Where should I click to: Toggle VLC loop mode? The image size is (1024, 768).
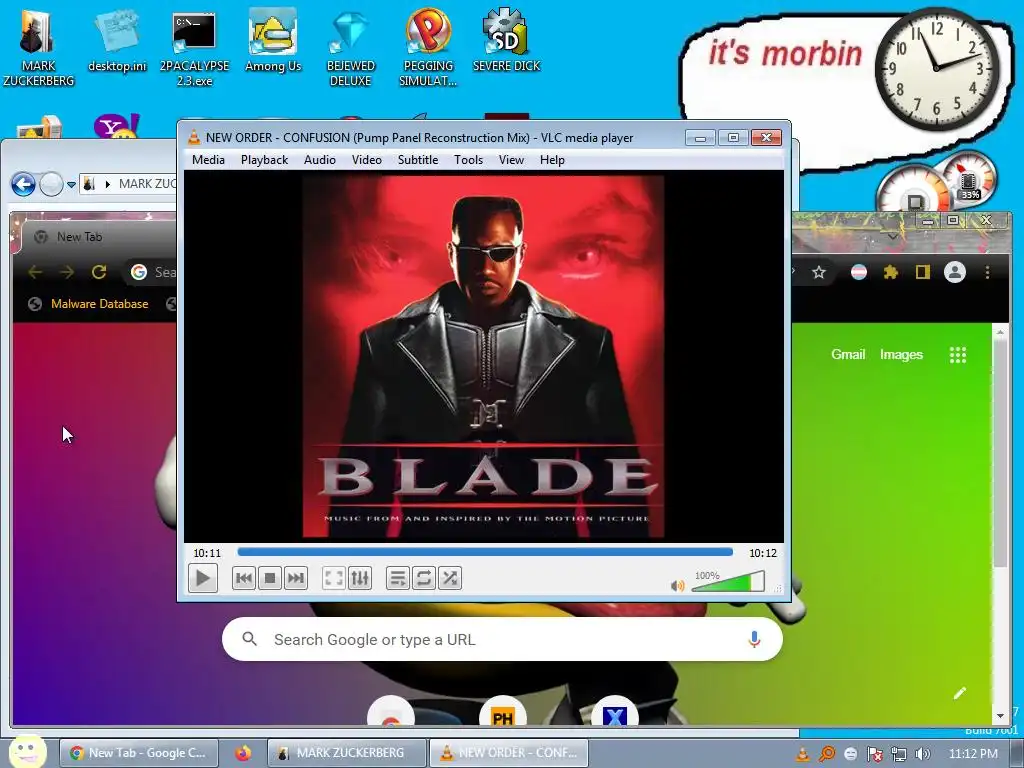click(424, 578)
